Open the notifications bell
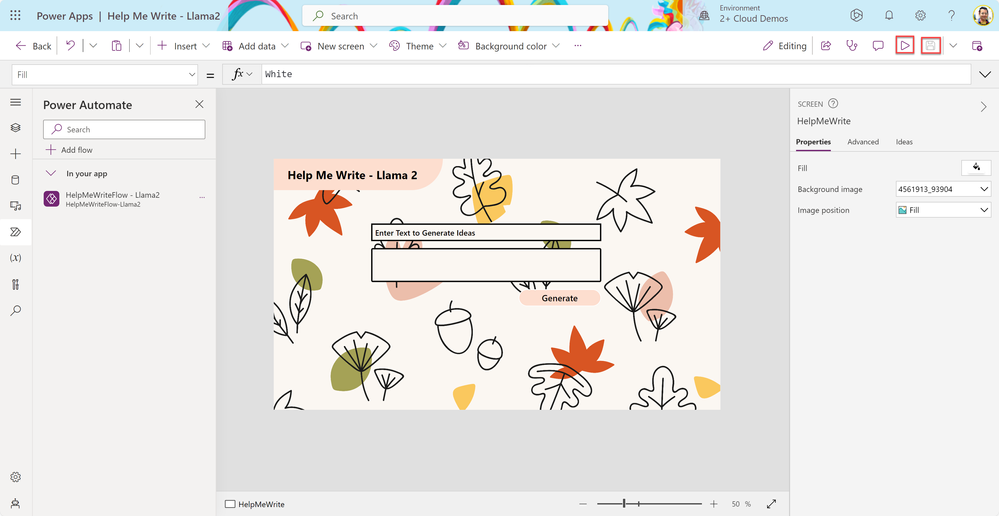Viewport: 999px width, 516px height. pyautogui.click(x=889, y=16)
